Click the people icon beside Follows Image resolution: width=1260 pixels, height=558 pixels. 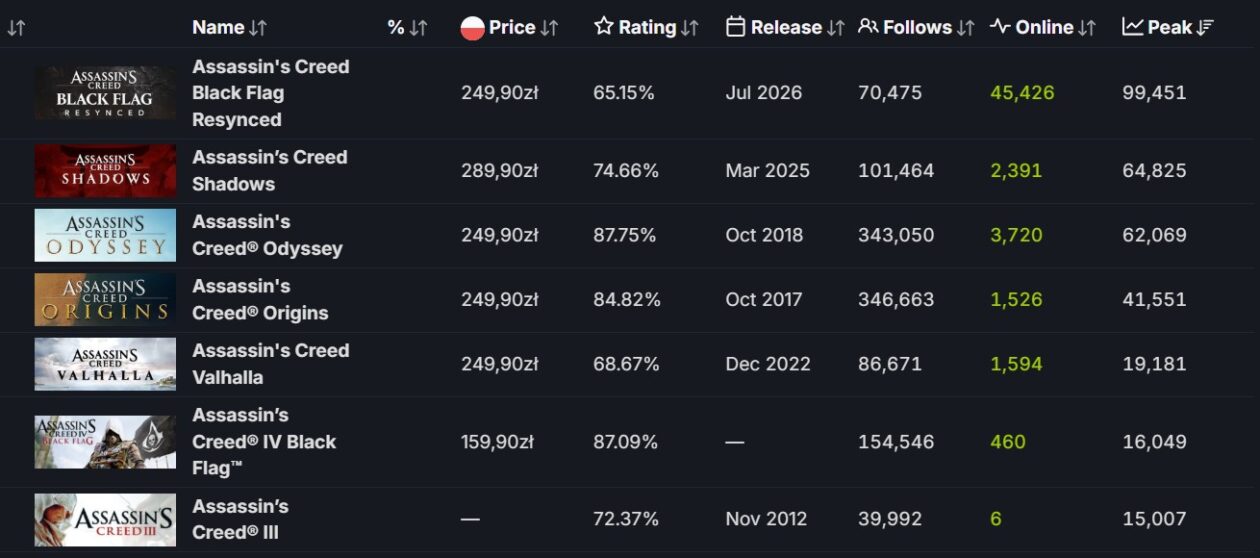tap(868, 27)
